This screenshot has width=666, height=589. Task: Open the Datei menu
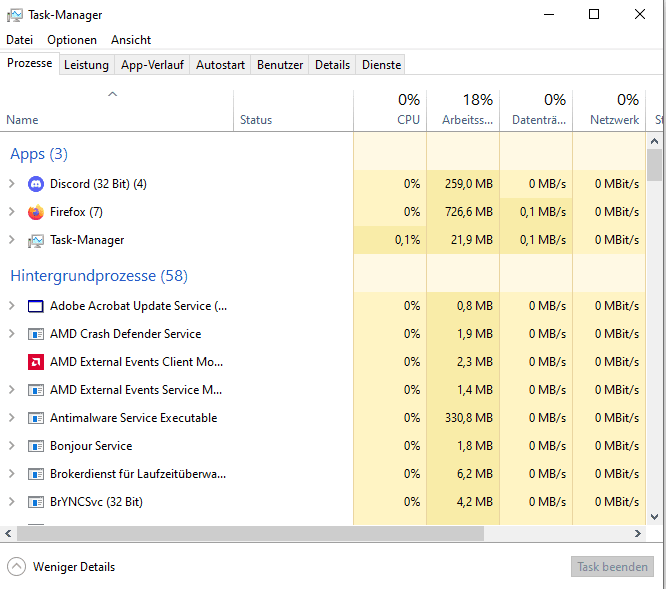tap(20, 40)
